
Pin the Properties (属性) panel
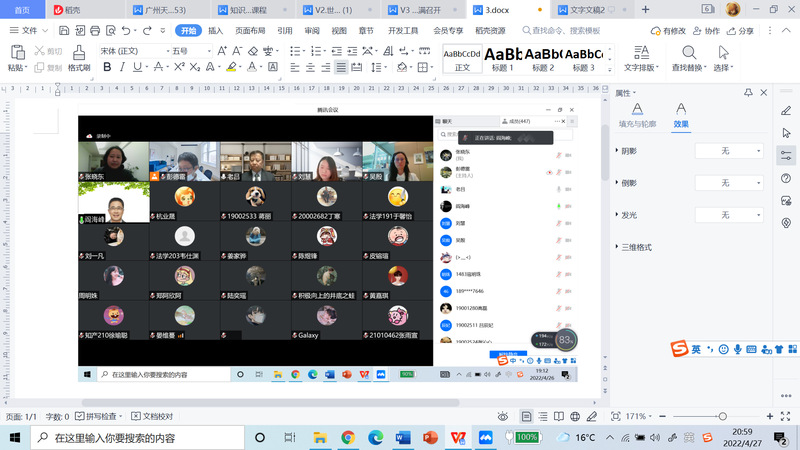click(x=748, y=93)
